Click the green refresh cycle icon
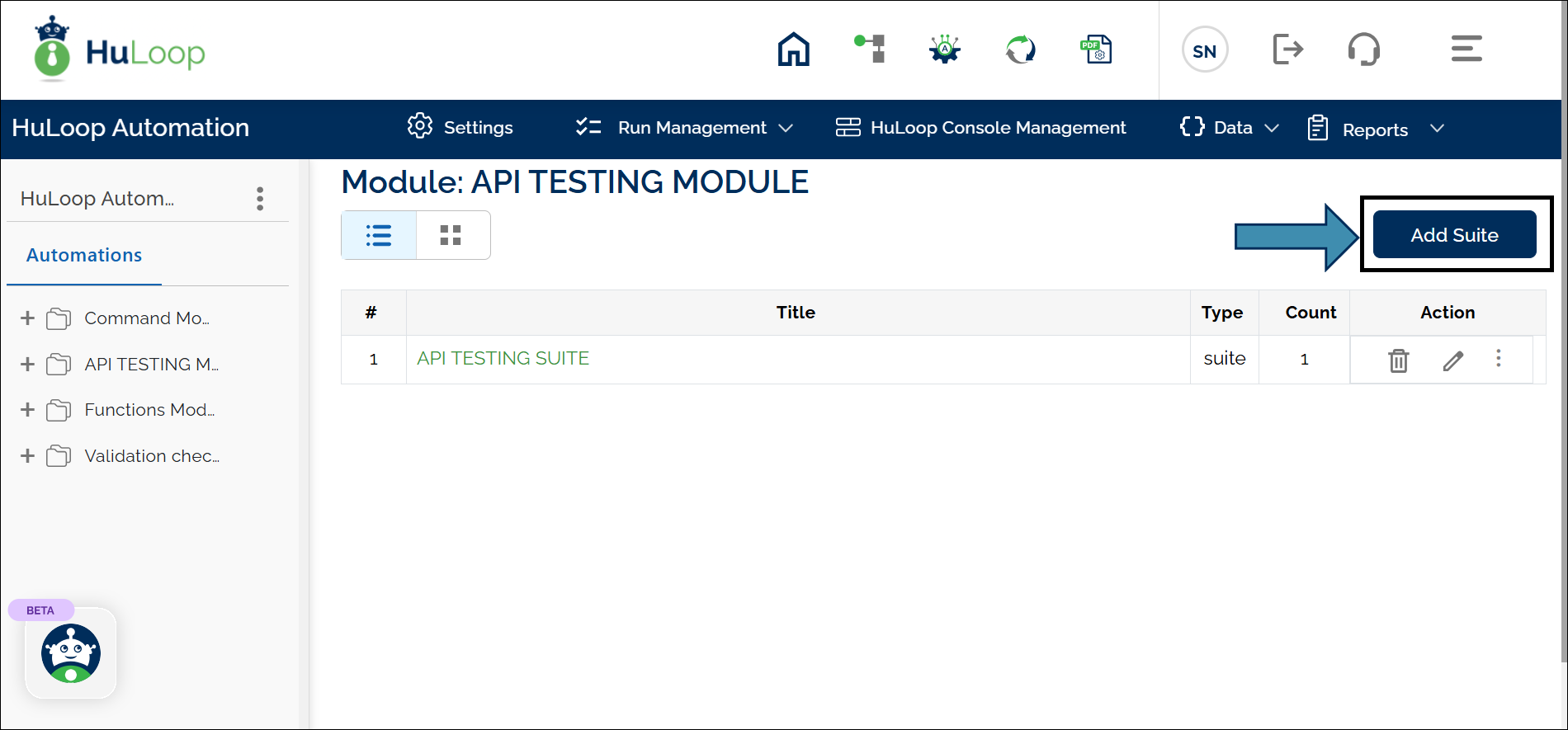 tap(1020, 49)
